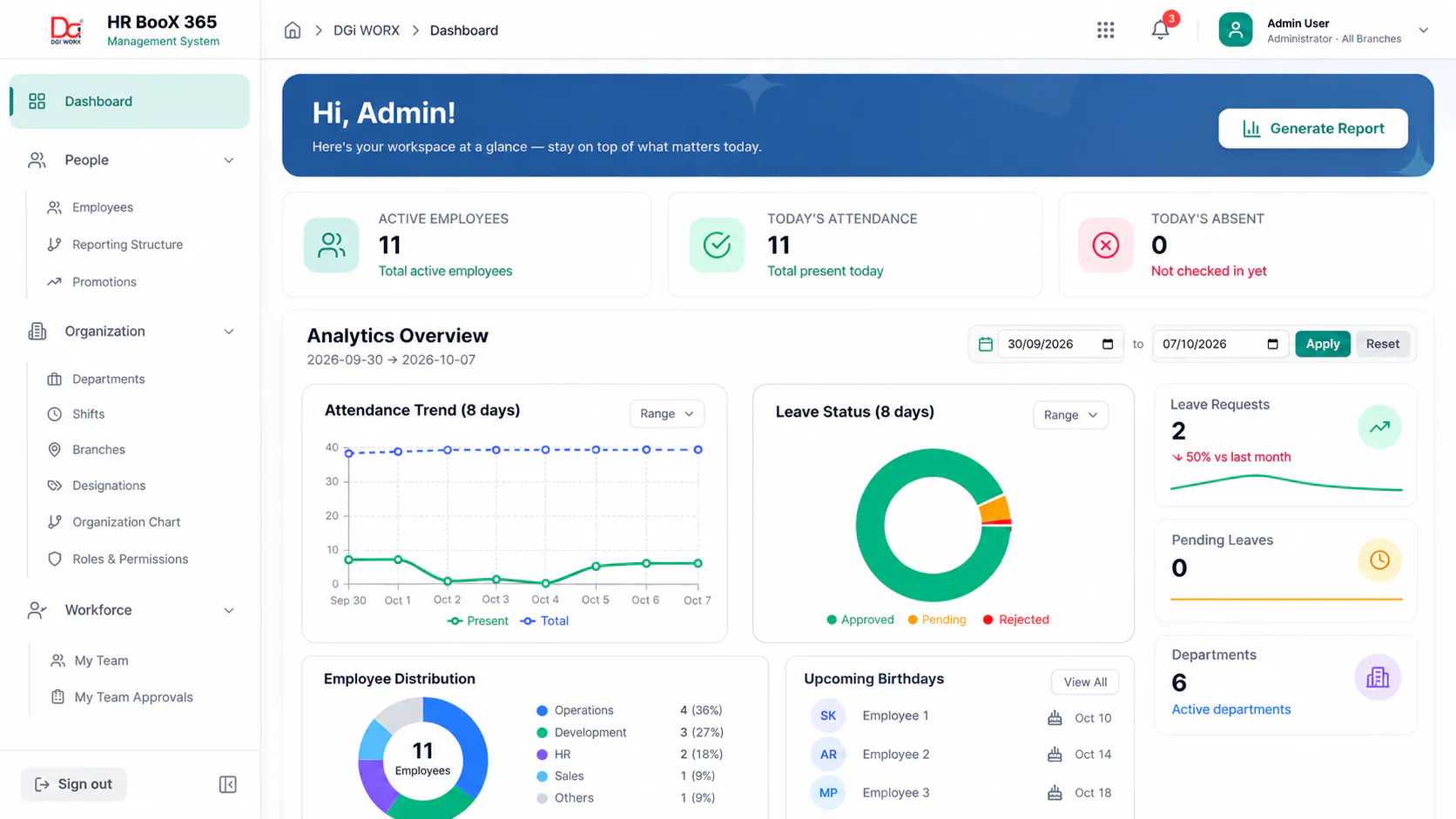Open Employees page
Image resolution: width=1456 pixels, height=819 pixels.
coord(103,207)
